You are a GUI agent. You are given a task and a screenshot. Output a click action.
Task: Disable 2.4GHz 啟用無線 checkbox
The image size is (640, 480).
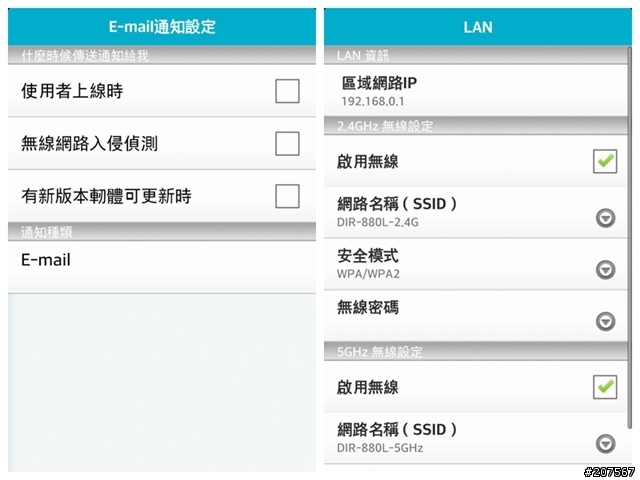604,161
